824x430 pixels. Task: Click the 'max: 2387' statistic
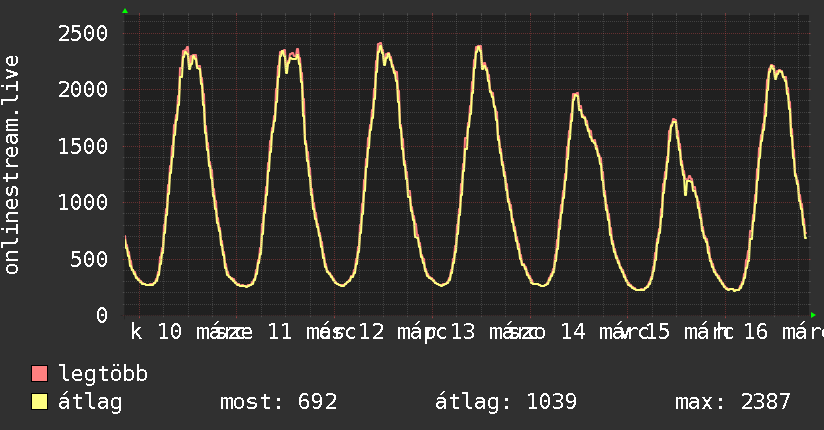pos(733,402)
